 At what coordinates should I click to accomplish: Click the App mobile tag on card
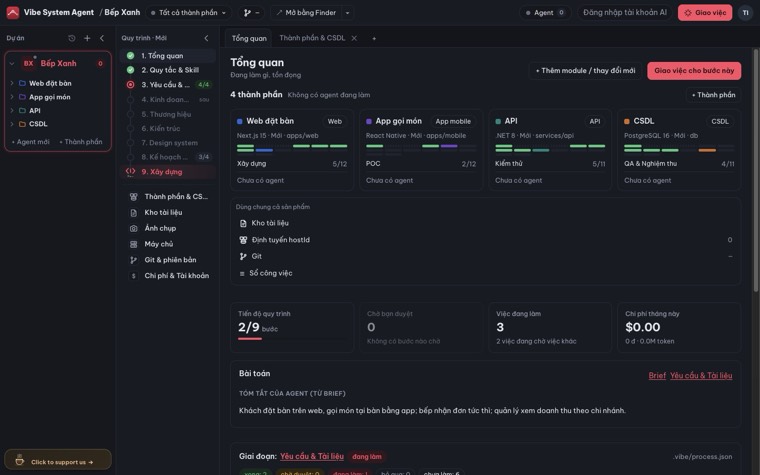click(453, 122)
